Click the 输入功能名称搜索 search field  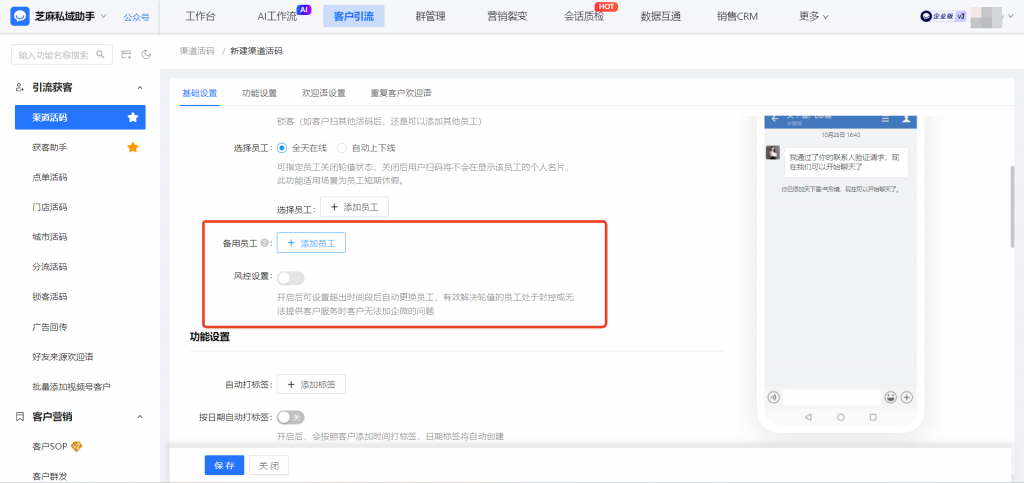(62, 55)
